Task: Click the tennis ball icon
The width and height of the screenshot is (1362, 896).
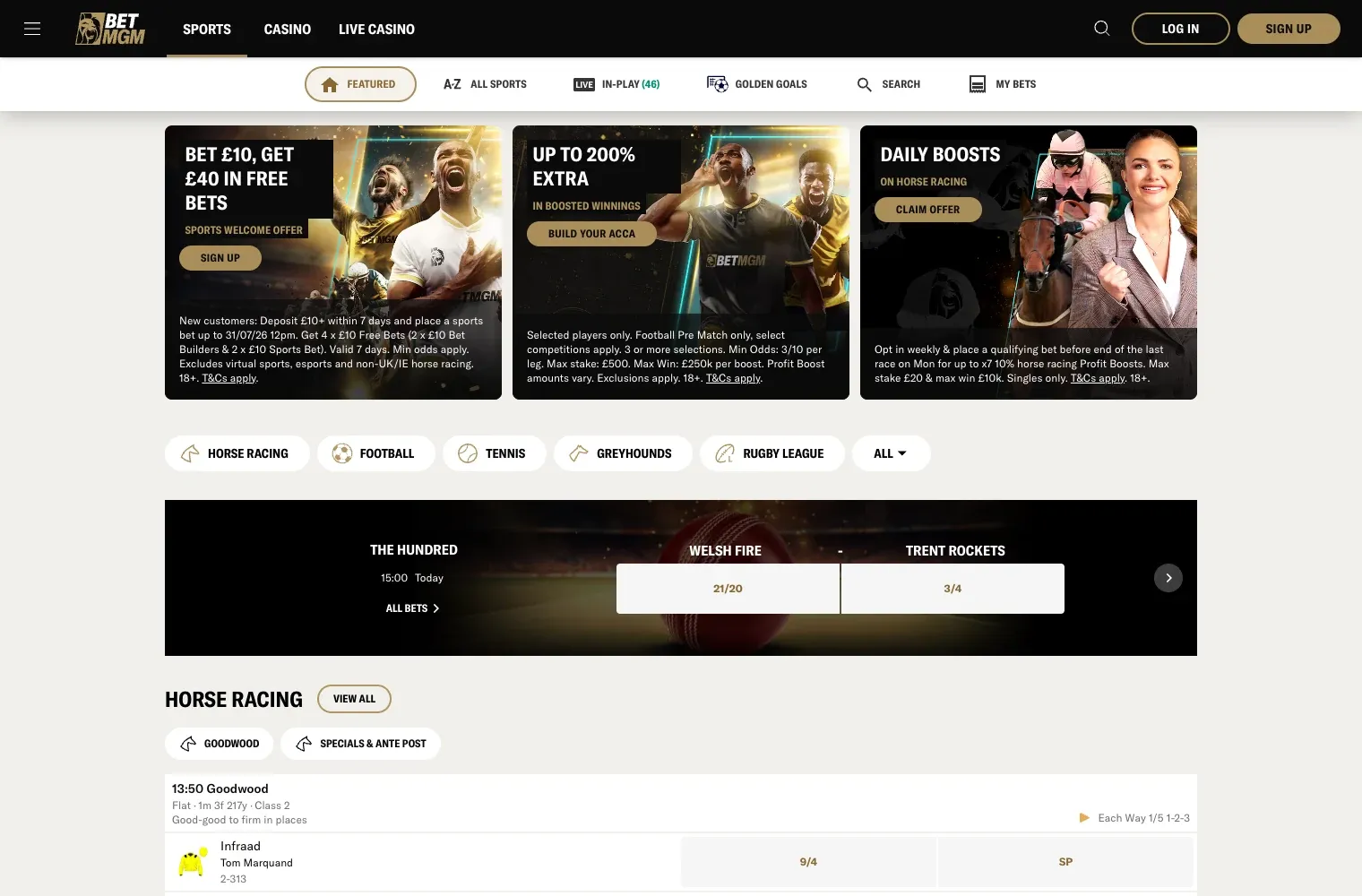Action: [x=468, y=453]
